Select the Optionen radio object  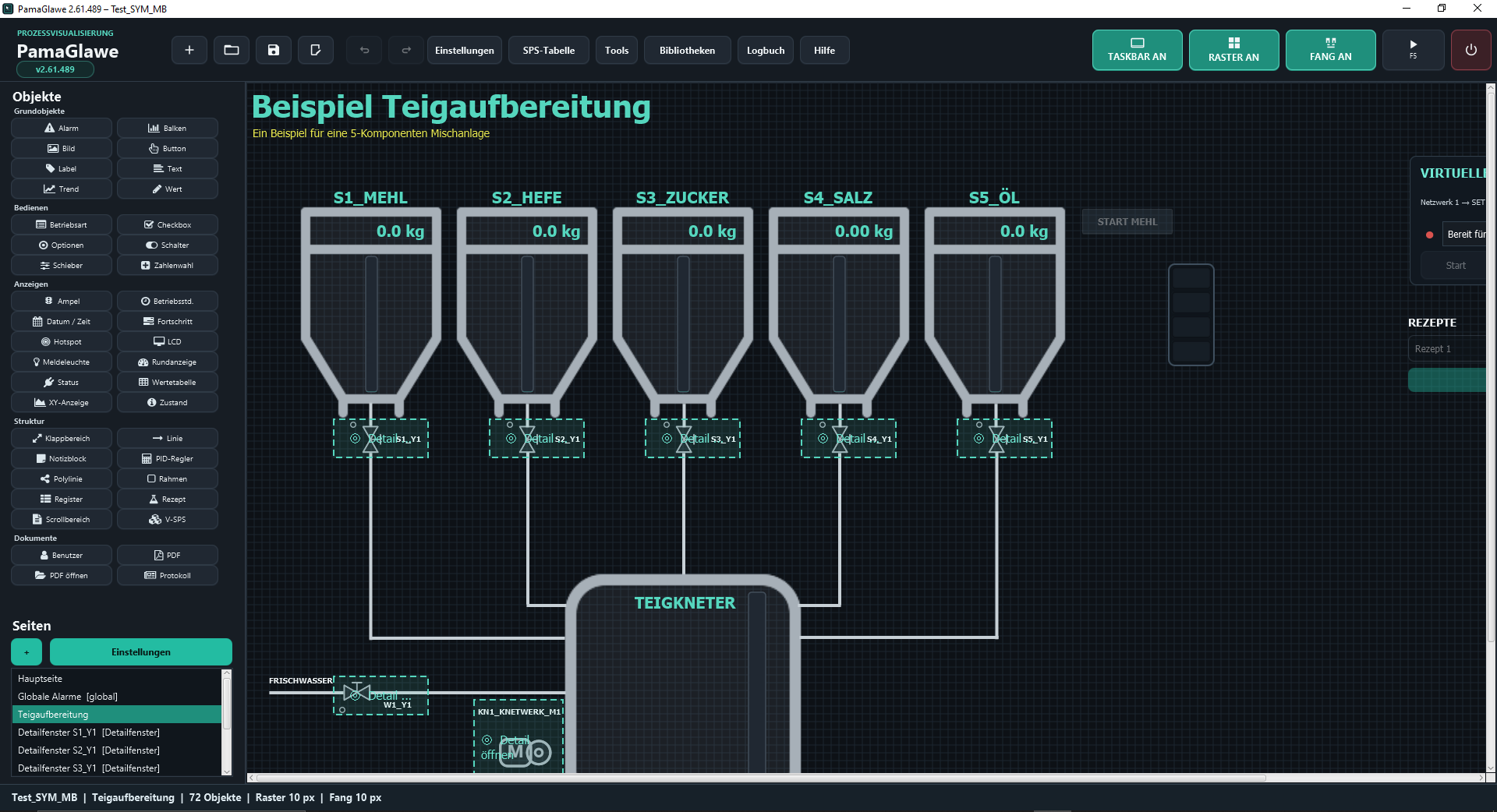tap(62, 245)
